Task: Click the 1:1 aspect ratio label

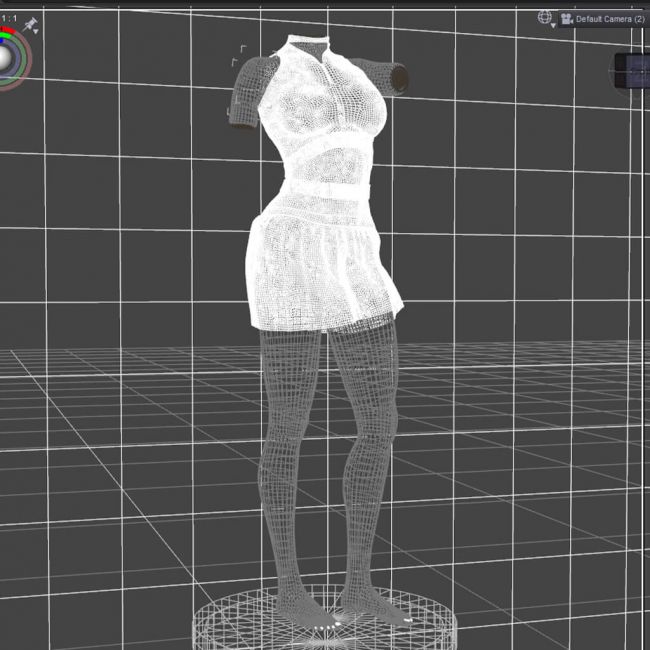Action: (x=9, y=18)
